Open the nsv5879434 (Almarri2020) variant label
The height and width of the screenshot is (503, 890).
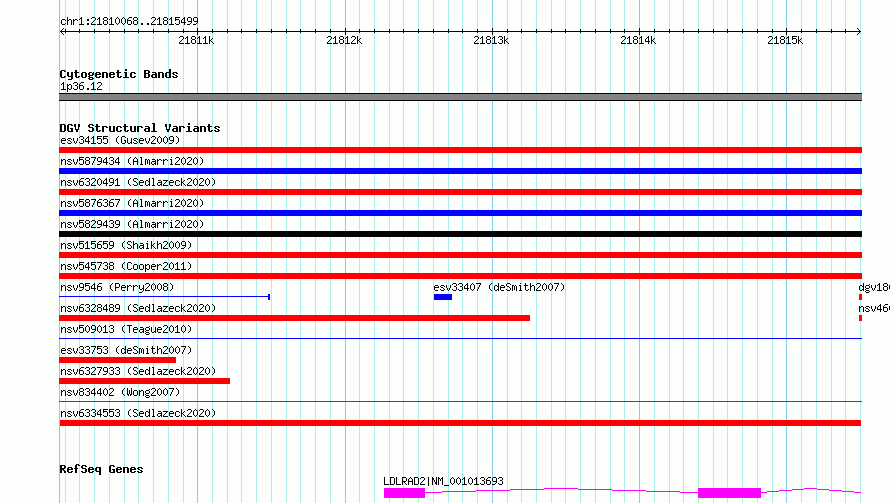132,161
